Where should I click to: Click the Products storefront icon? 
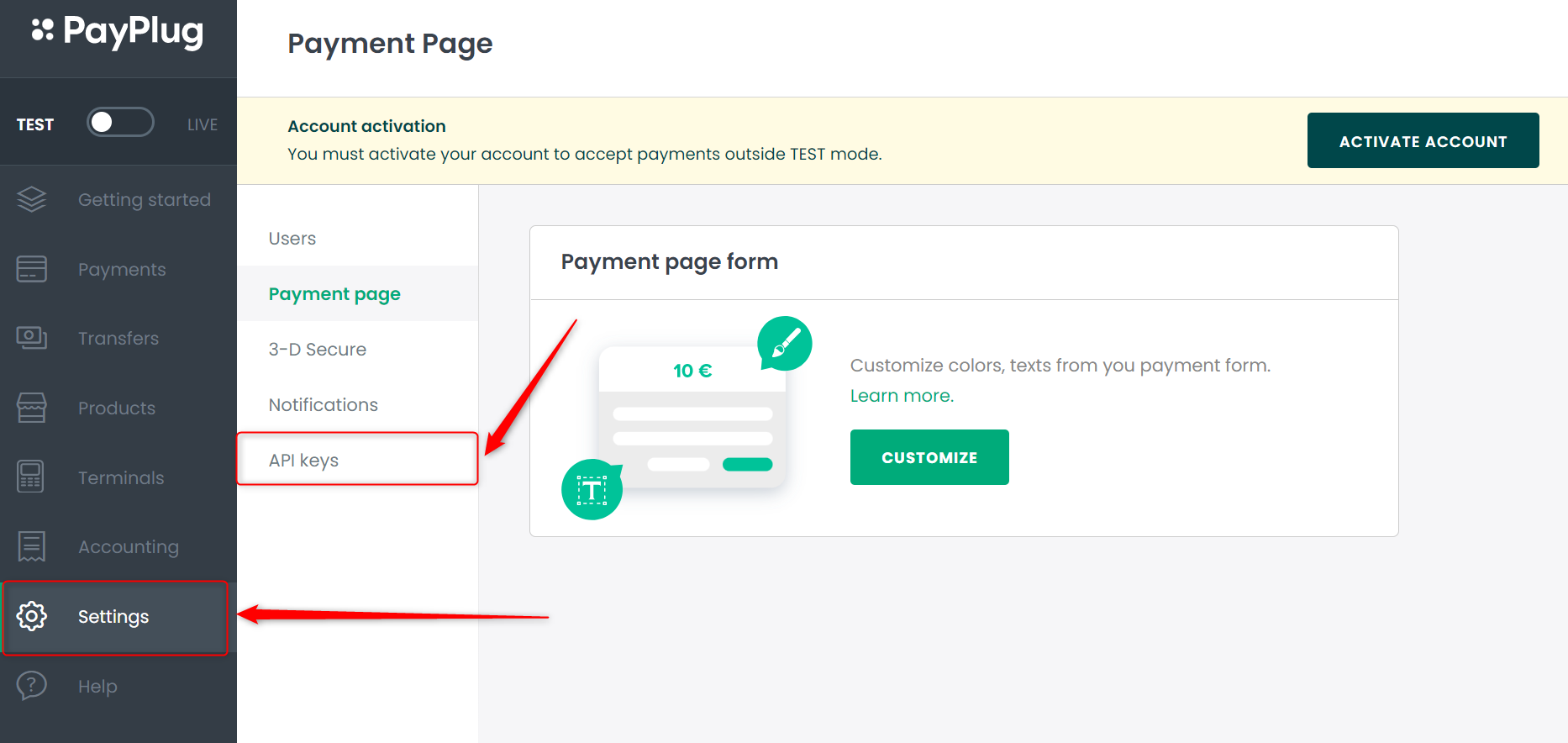click(x=32, y=408)
